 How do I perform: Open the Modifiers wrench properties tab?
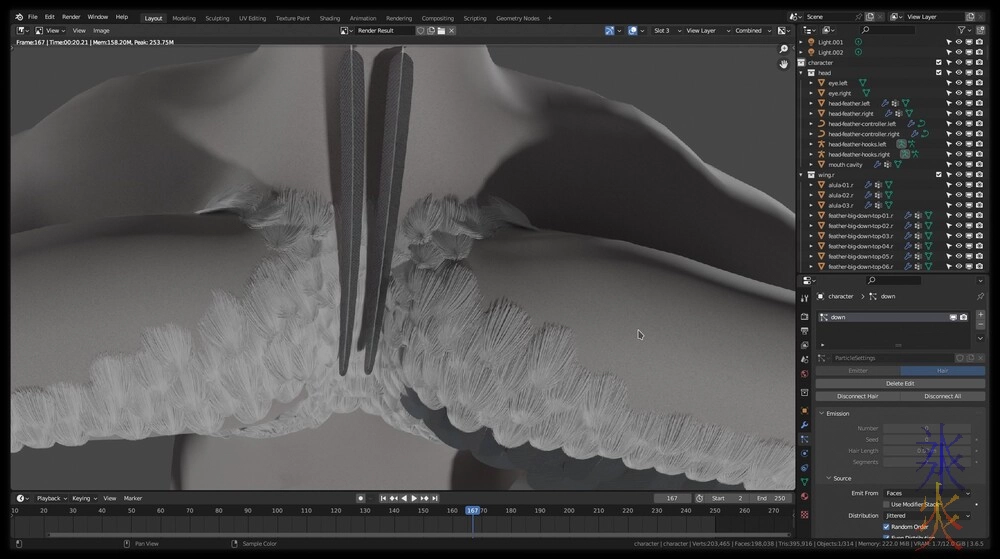tap(804, 424)
